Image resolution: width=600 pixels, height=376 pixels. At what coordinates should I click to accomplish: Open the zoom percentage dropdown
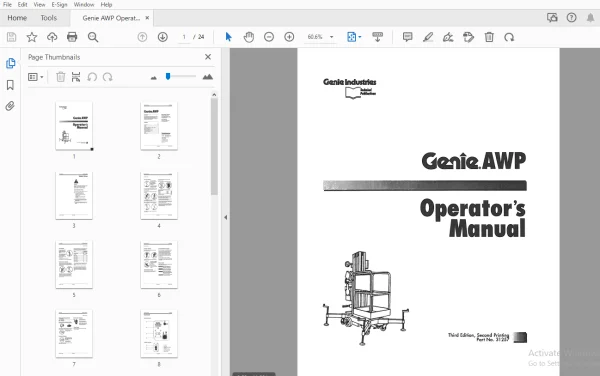331,37
